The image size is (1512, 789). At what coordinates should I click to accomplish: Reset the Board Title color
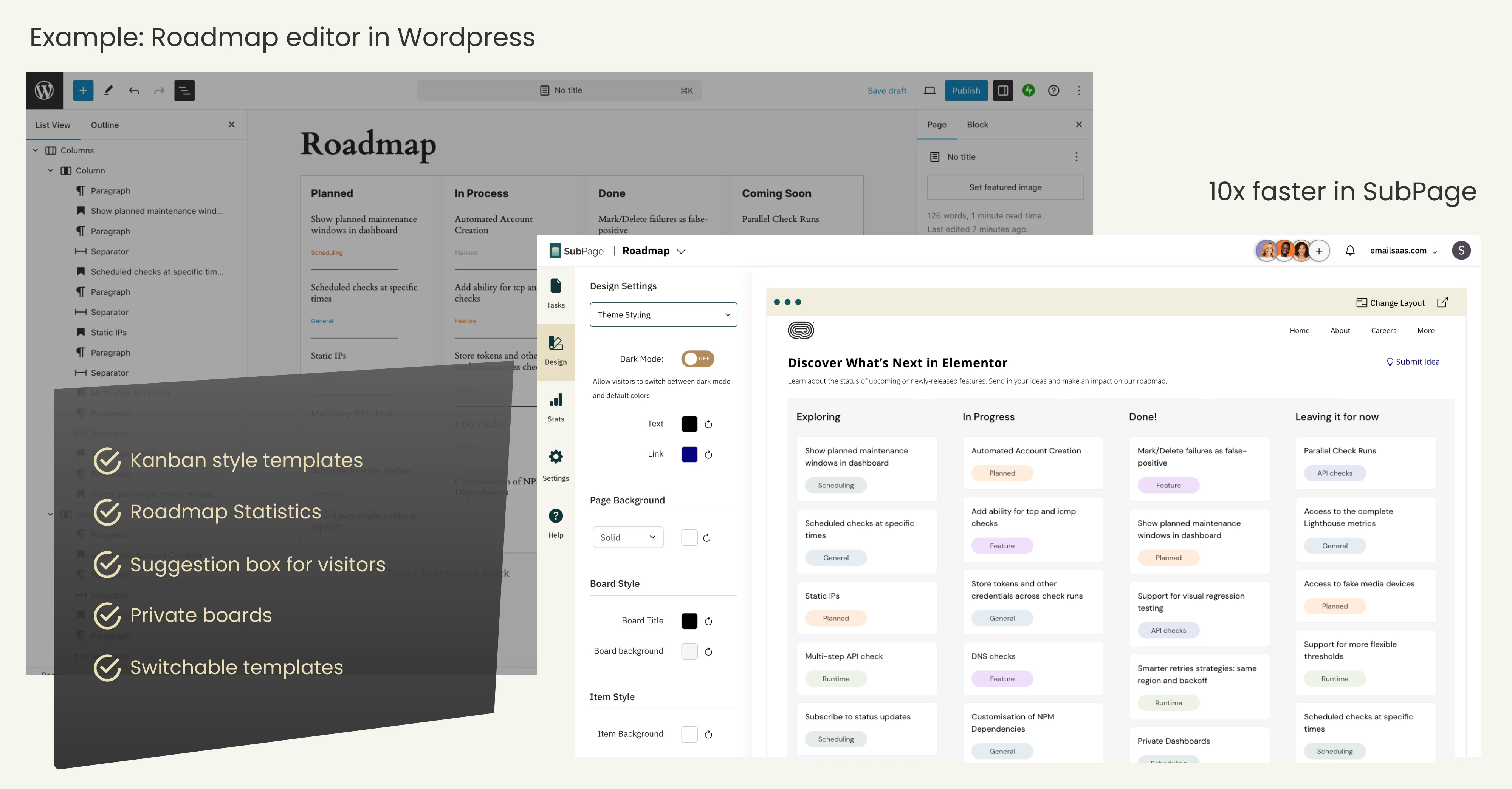(708, 621)
